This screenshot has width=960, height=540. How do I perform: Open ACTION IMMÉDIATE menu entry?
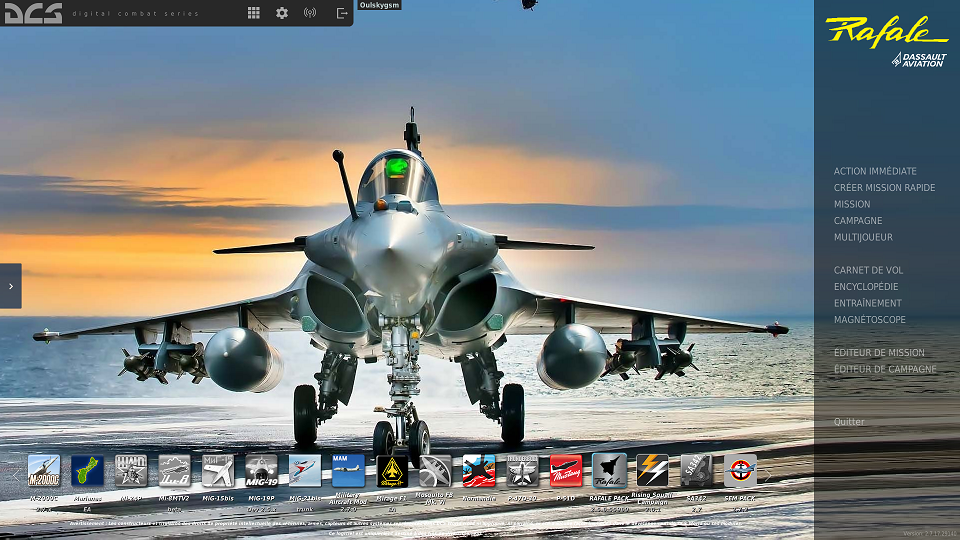tap(875, 171)
